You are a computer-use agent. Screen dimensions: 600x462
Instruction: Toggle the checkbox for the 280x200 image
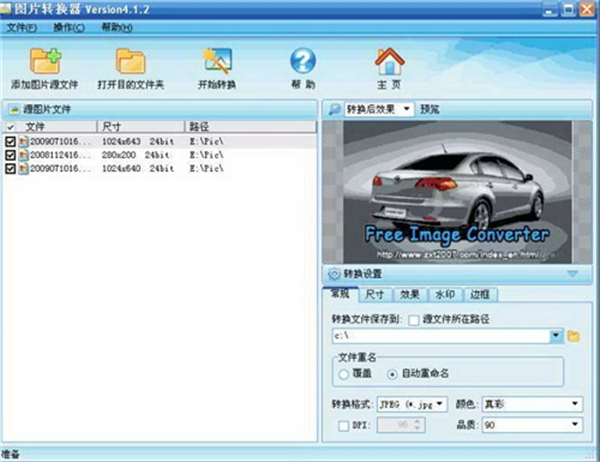(x=11, y=156)
